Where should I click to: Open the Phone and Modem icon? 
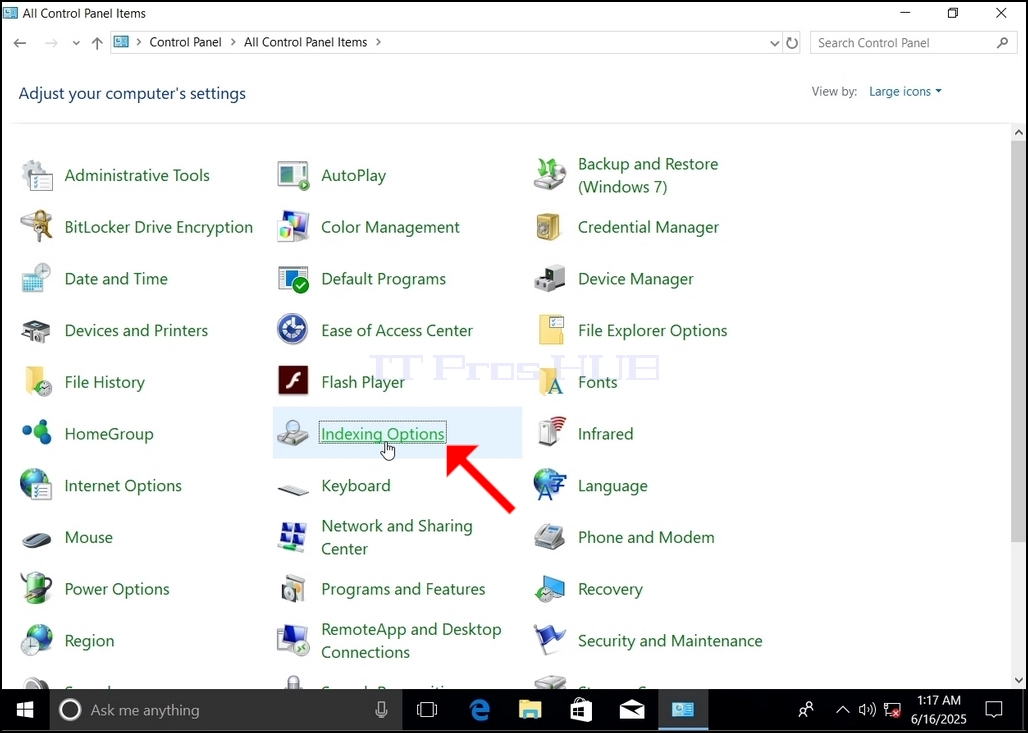coord(549,537)
